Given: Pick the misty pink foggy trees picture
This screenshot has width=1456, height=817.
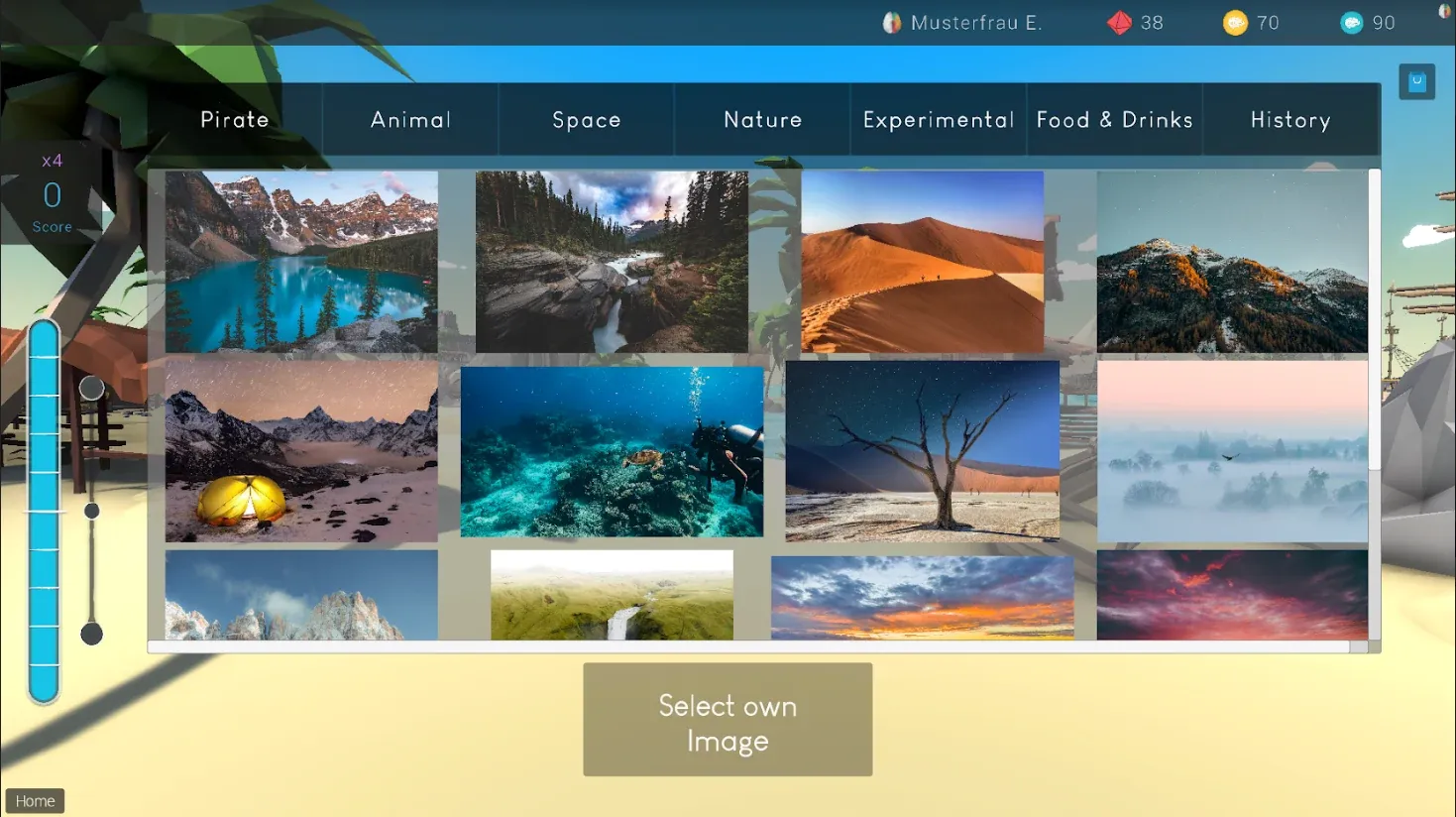Looking at the screenshot, I should (x=1232, y=451).
